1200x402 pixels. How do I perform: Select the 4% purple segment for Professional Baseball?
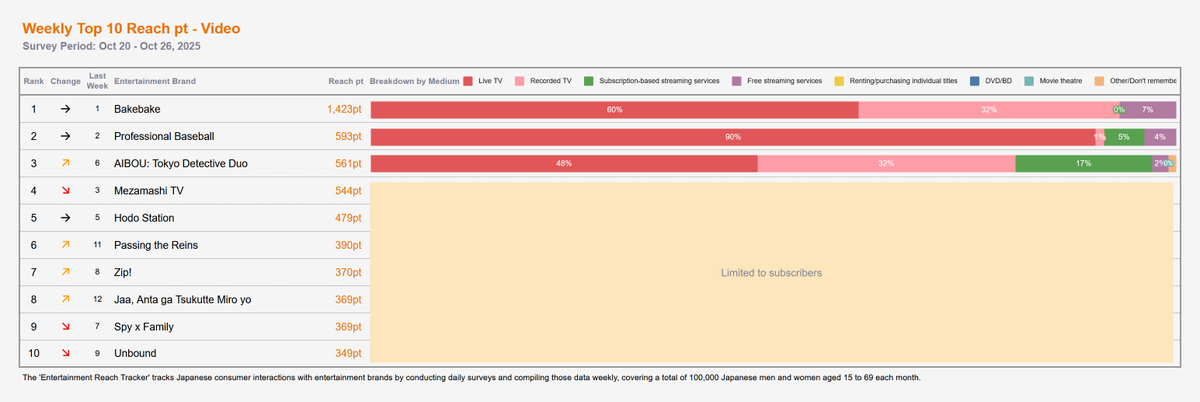(x=1160, y=136)
